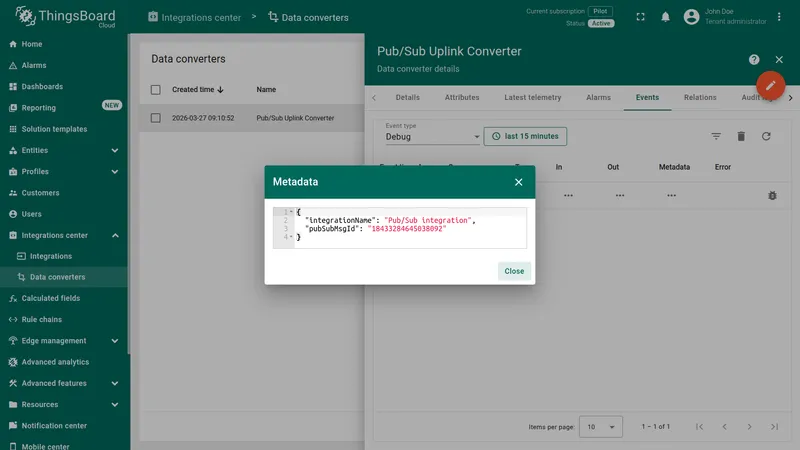Screen dimensions: 800x450
Task: Click the Close button in Metadata dialog
Action: (x=514, y=271)
